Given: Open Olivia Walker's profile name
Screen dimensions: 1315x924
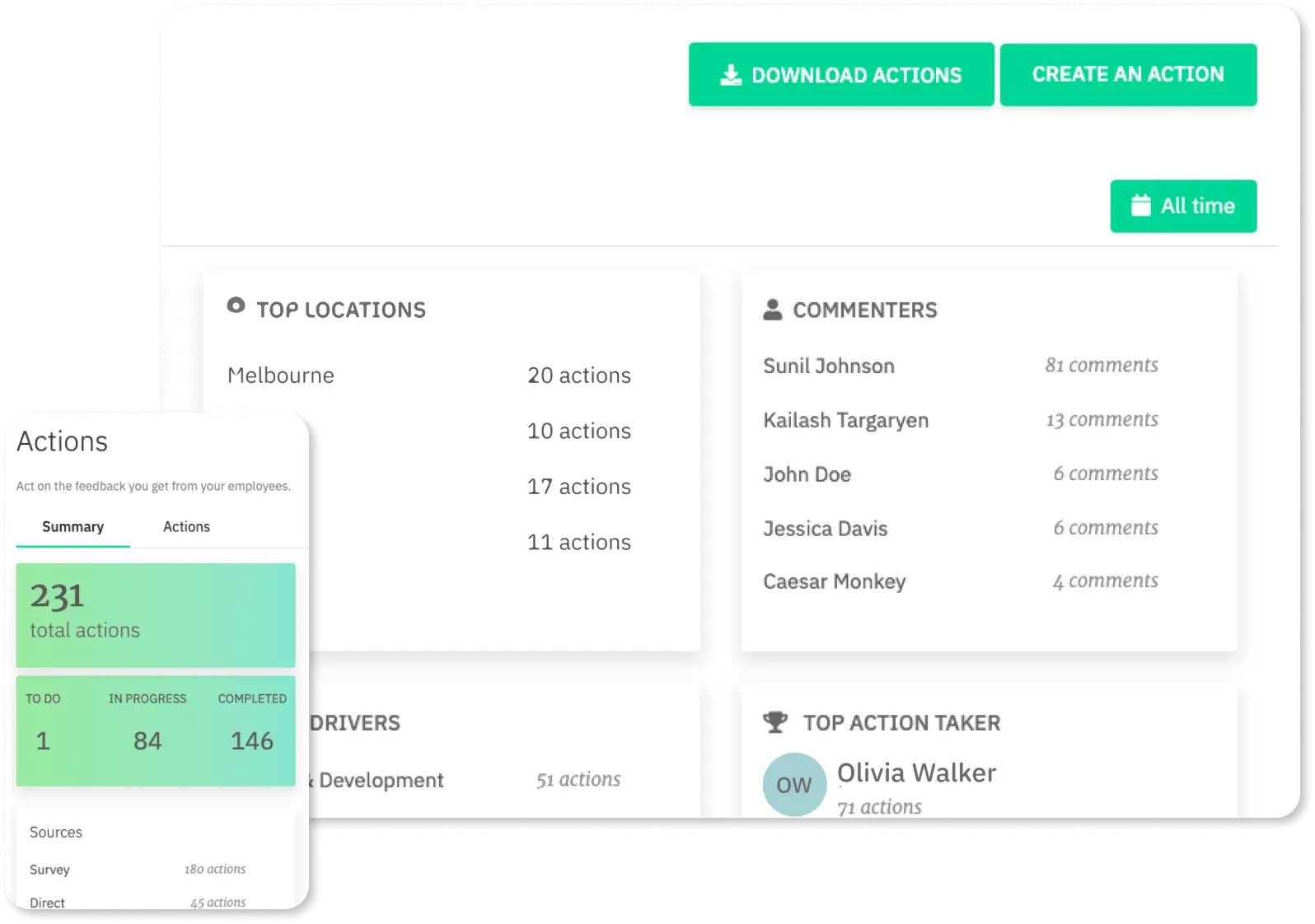Looking at the screenshot, I should 916,773.
